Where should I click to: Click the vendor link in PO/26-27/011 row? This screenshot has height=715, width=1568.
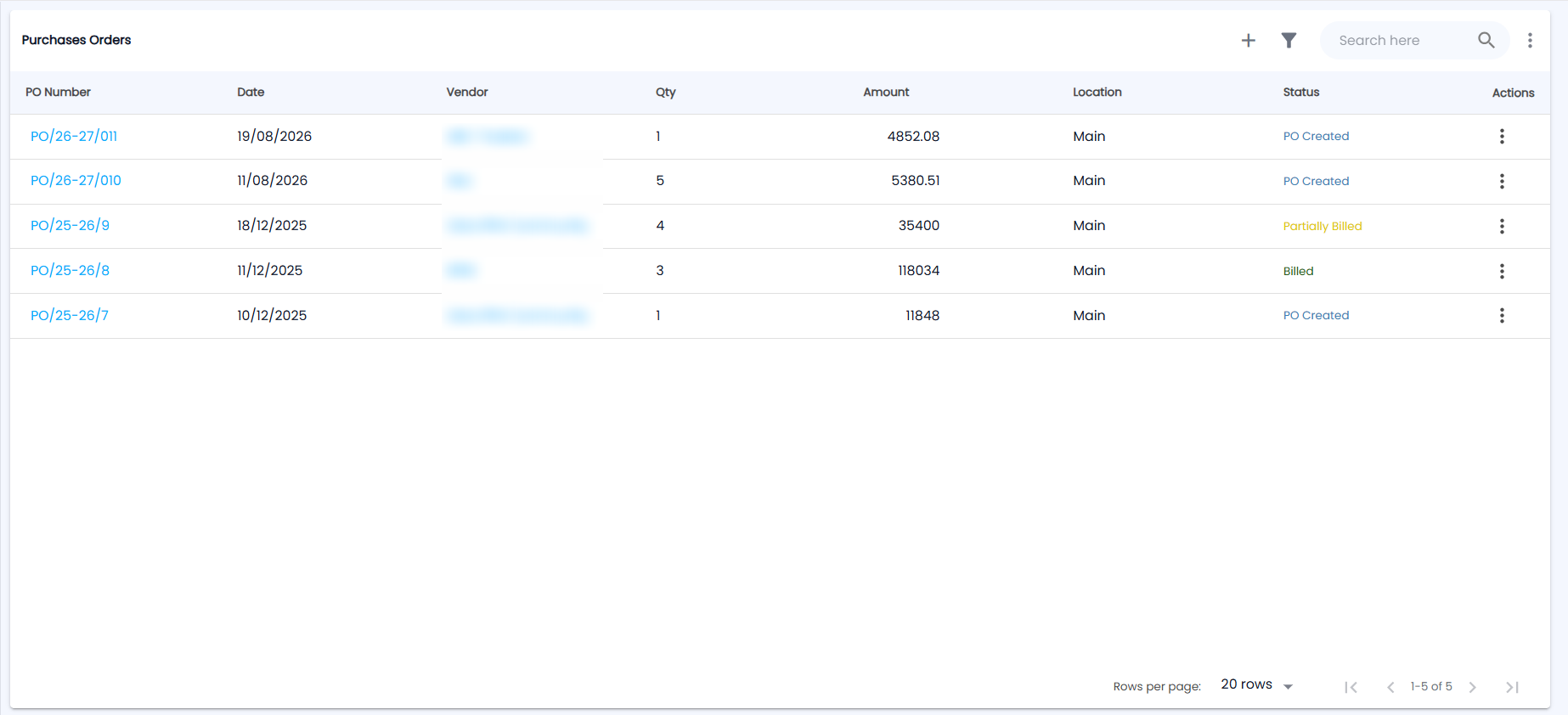click(487, 136)
